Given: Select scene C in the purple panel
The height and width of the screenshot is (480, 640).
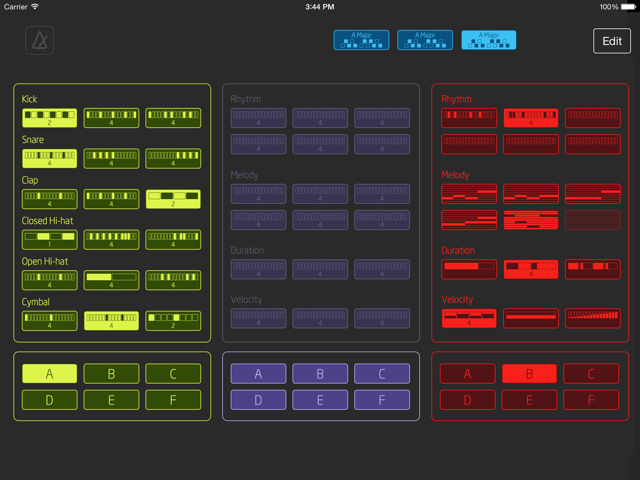Looking at the screenshot, I should [x=382, y=374].
